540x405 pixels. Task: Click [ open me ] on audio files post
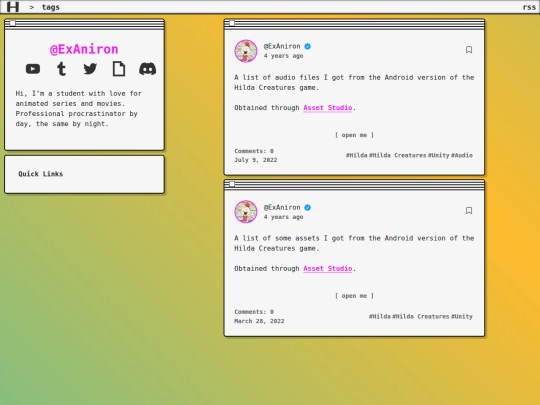354,135
